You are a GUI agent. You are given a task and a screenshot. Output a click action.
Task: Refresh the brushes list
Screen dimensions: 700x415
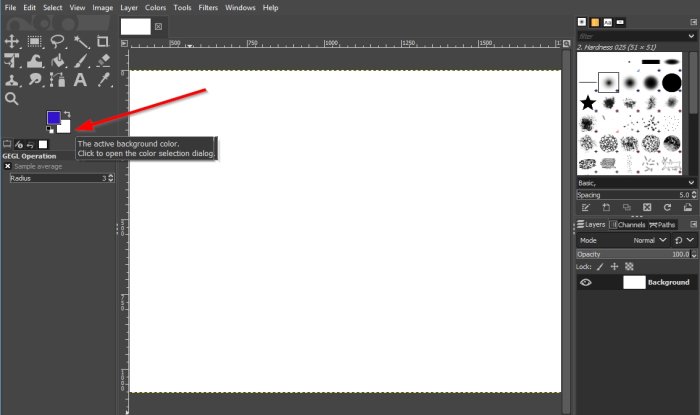pyautogui.click(x=667, y=208)
